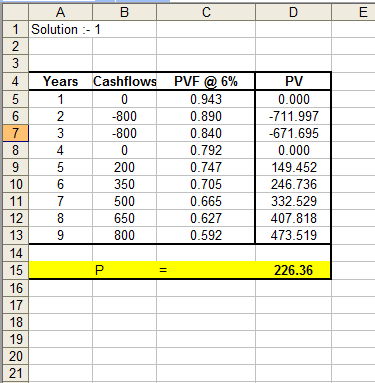Select the cell with 246.736

(x=293, y=184)
